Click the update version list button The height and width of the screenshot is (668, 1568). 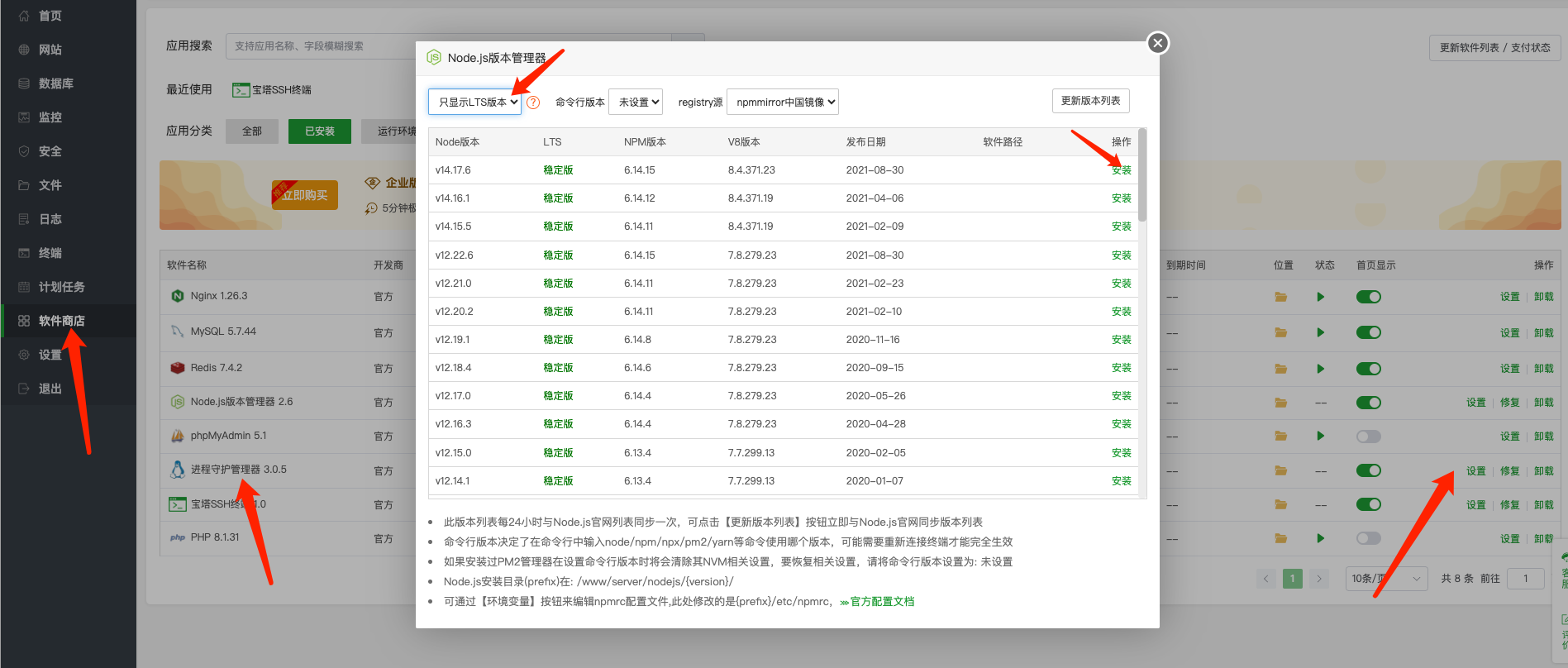click(1090, 101)
